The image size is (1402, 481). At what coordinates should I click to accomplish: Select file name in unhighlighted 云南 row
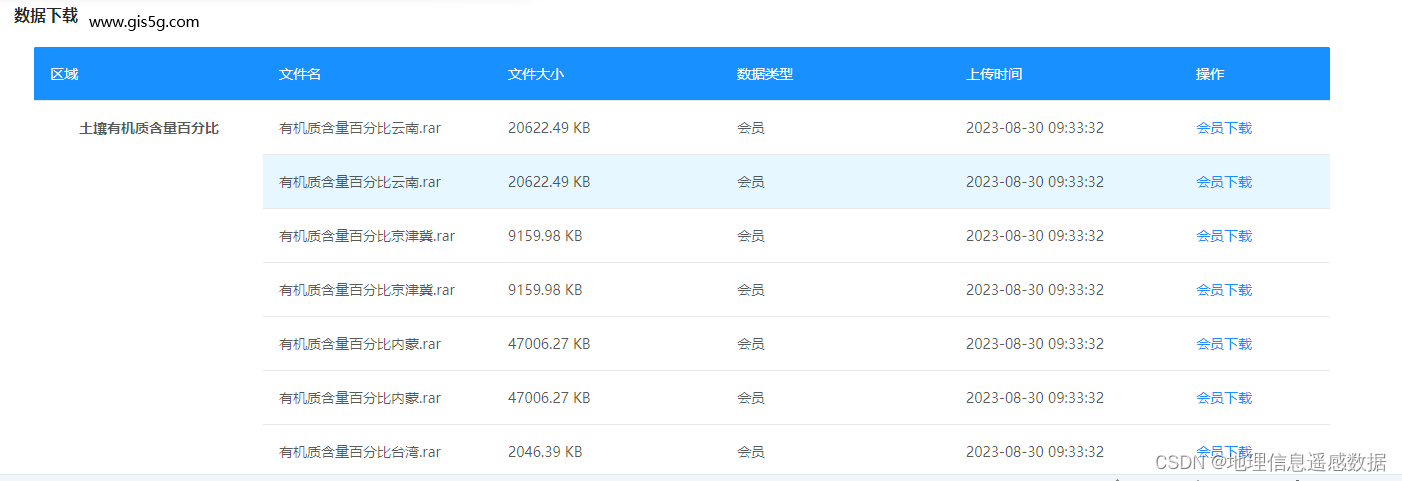pyautogui.click(x=360, y=128)
